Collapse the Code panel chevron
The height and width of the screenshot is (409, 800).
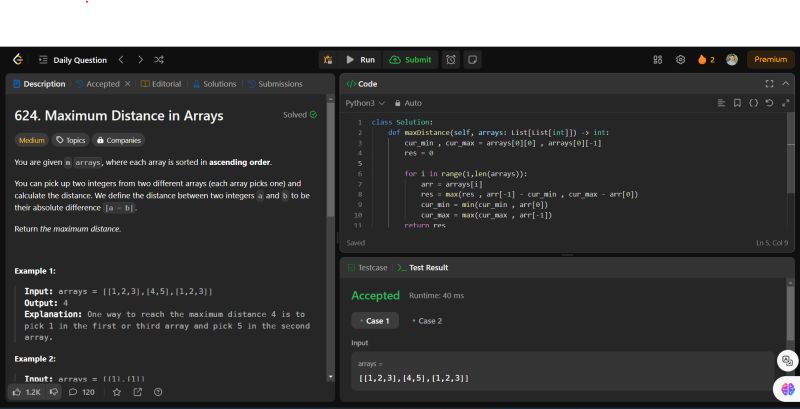click(x=786, y=84)
